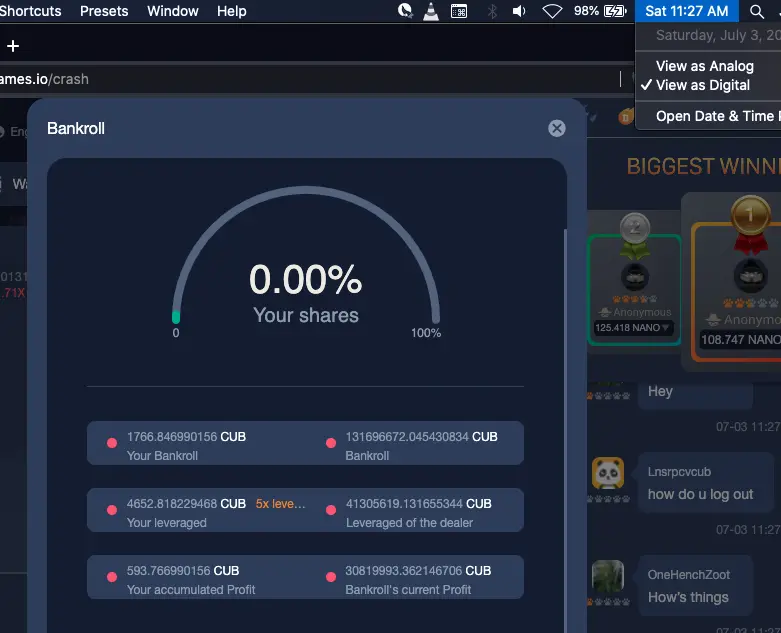Image resolution: width=781 pixels, height=633 pixels.
Task: Click the Bankroll dialog title
Action: click(76, 128)
